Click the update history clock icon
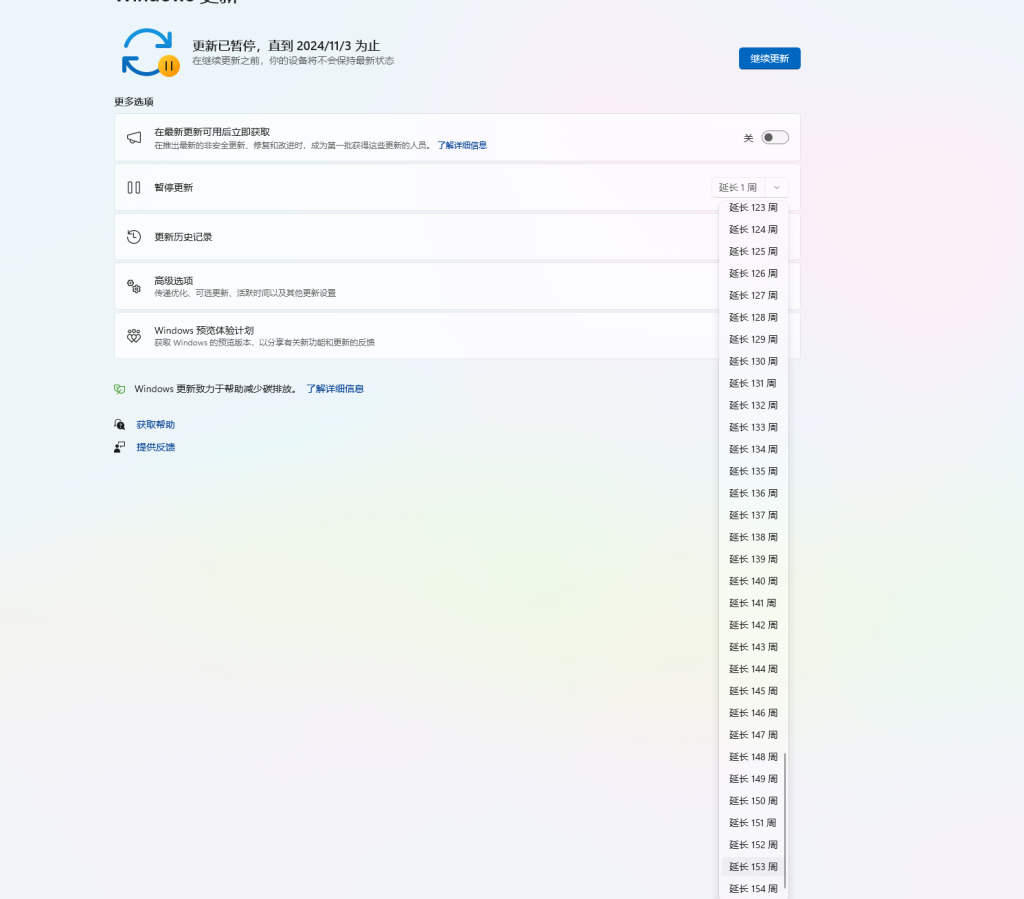 point(134,236)
